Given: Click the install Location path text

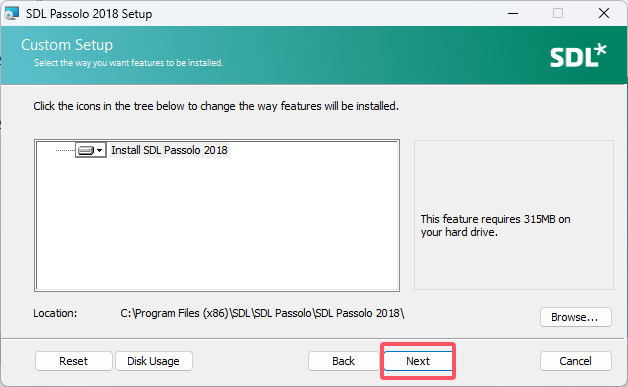Looking at the screenshot, I should [x=262, y=313].
